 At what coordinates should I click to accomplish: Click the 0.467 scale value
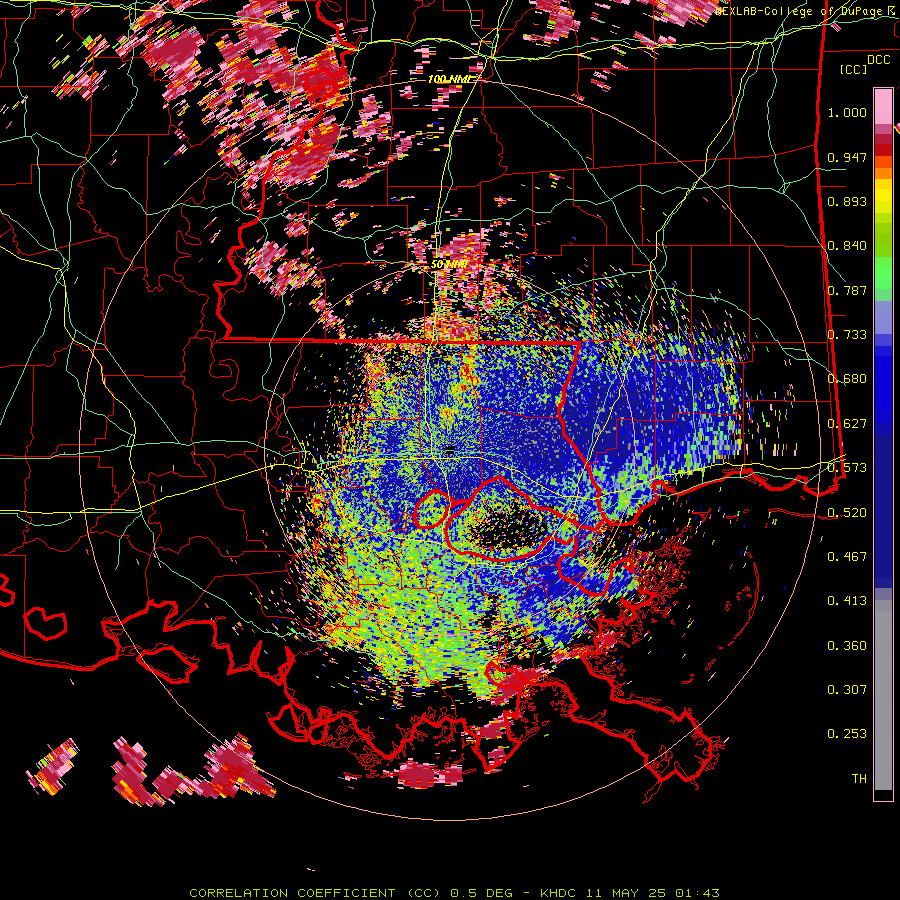(847, 557)
